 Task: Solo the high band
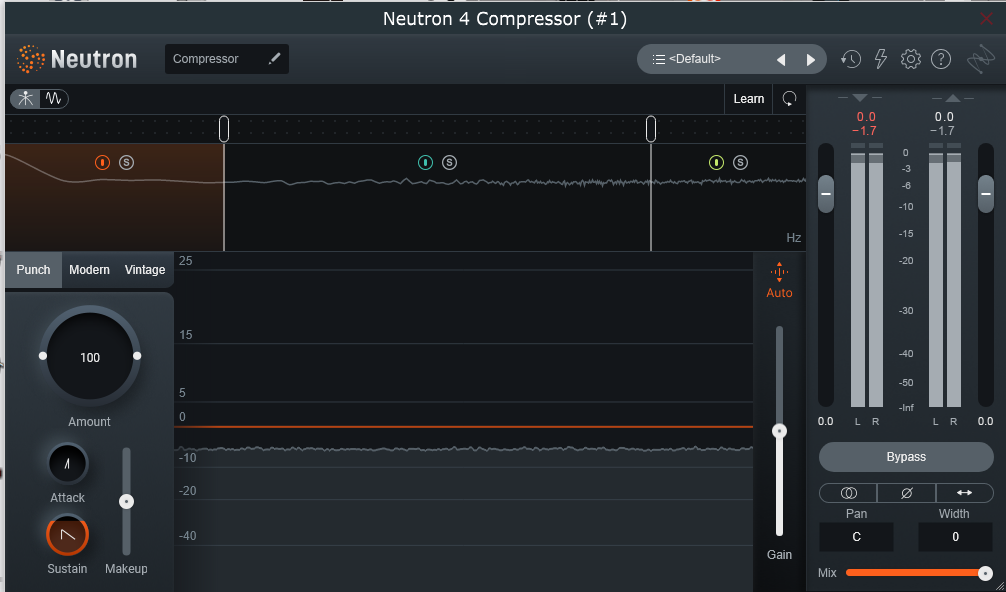pyautogui.click(x=740, y=162)
